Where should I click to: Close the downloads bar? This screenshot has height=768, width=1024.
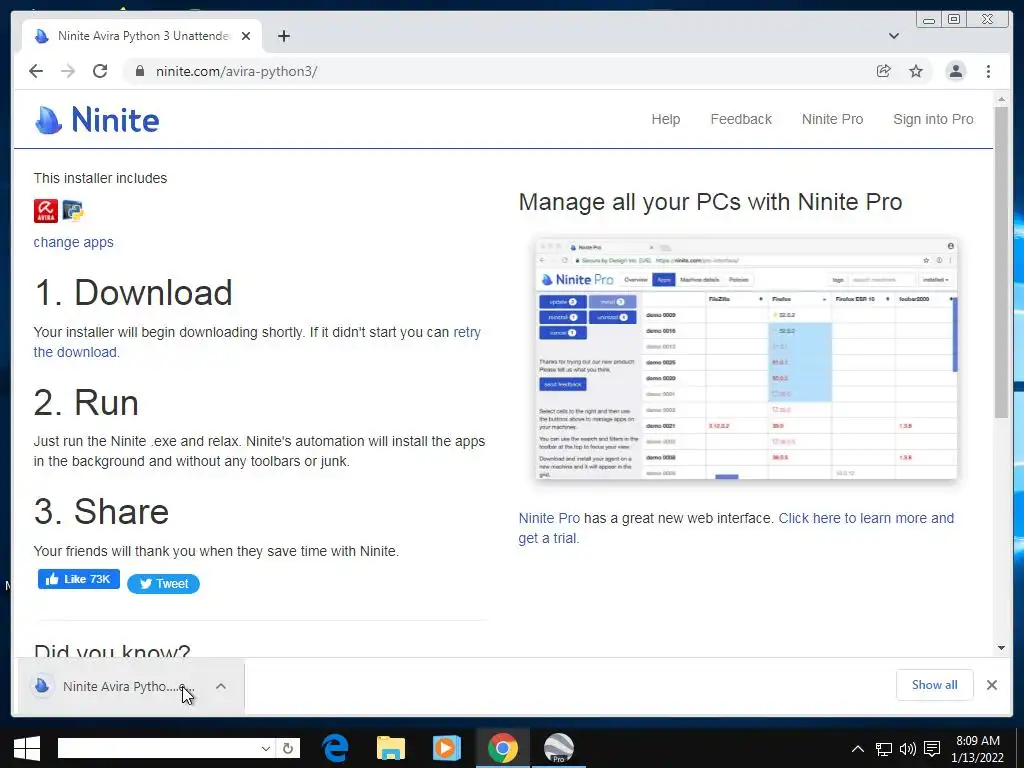(x=991, y=685)
